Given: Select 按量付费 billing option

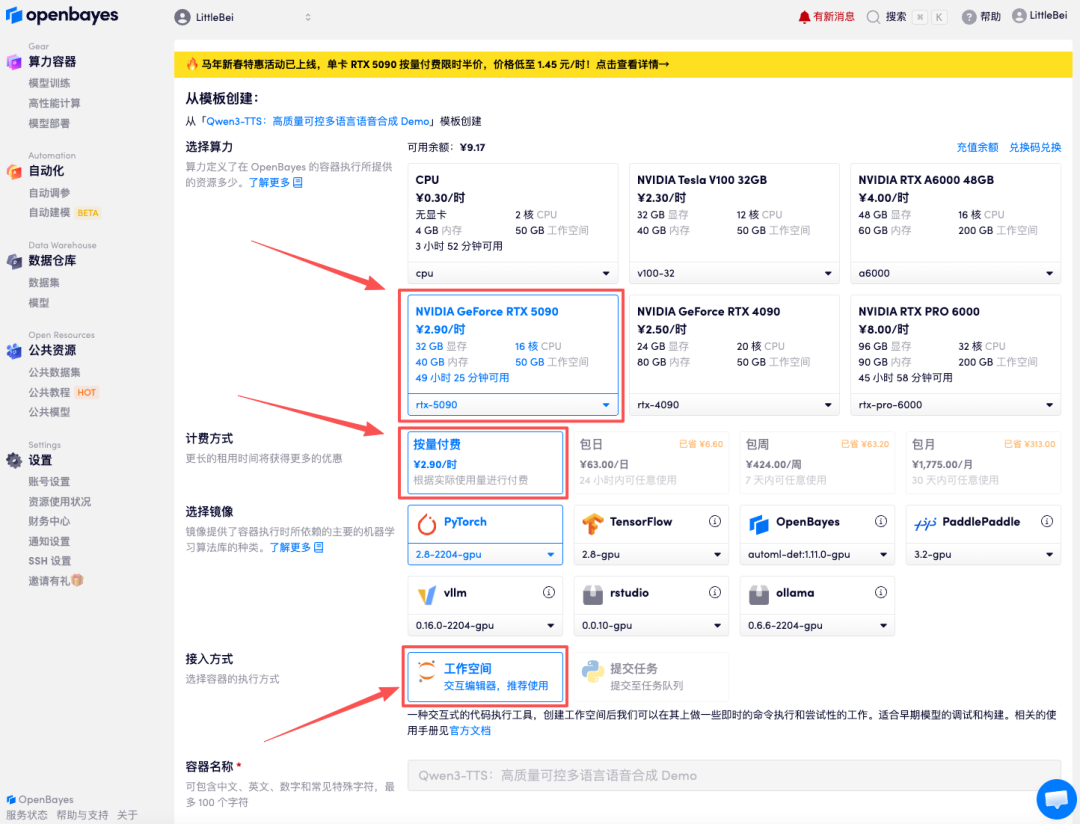Looking at the screenshot, I should [485, 462].
